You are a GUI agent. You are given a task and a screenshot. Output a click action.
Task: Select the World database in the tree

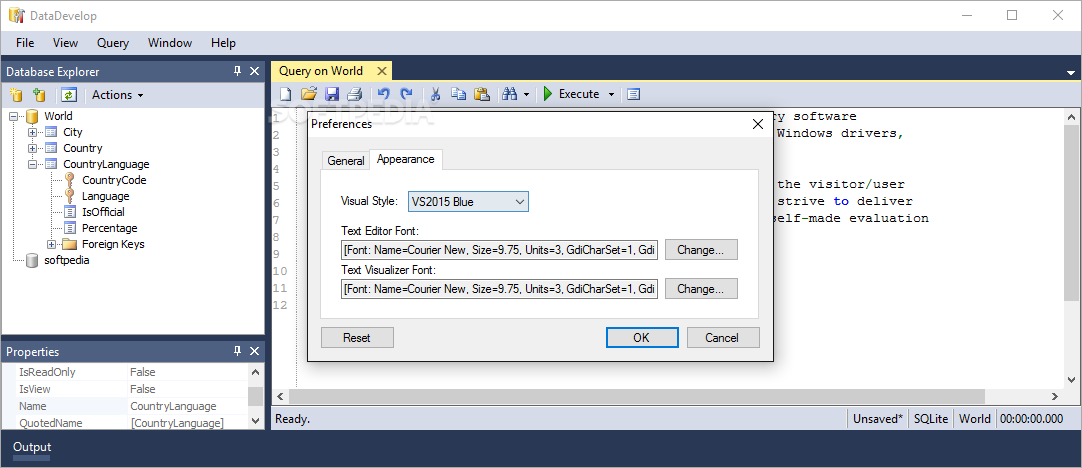58,116
